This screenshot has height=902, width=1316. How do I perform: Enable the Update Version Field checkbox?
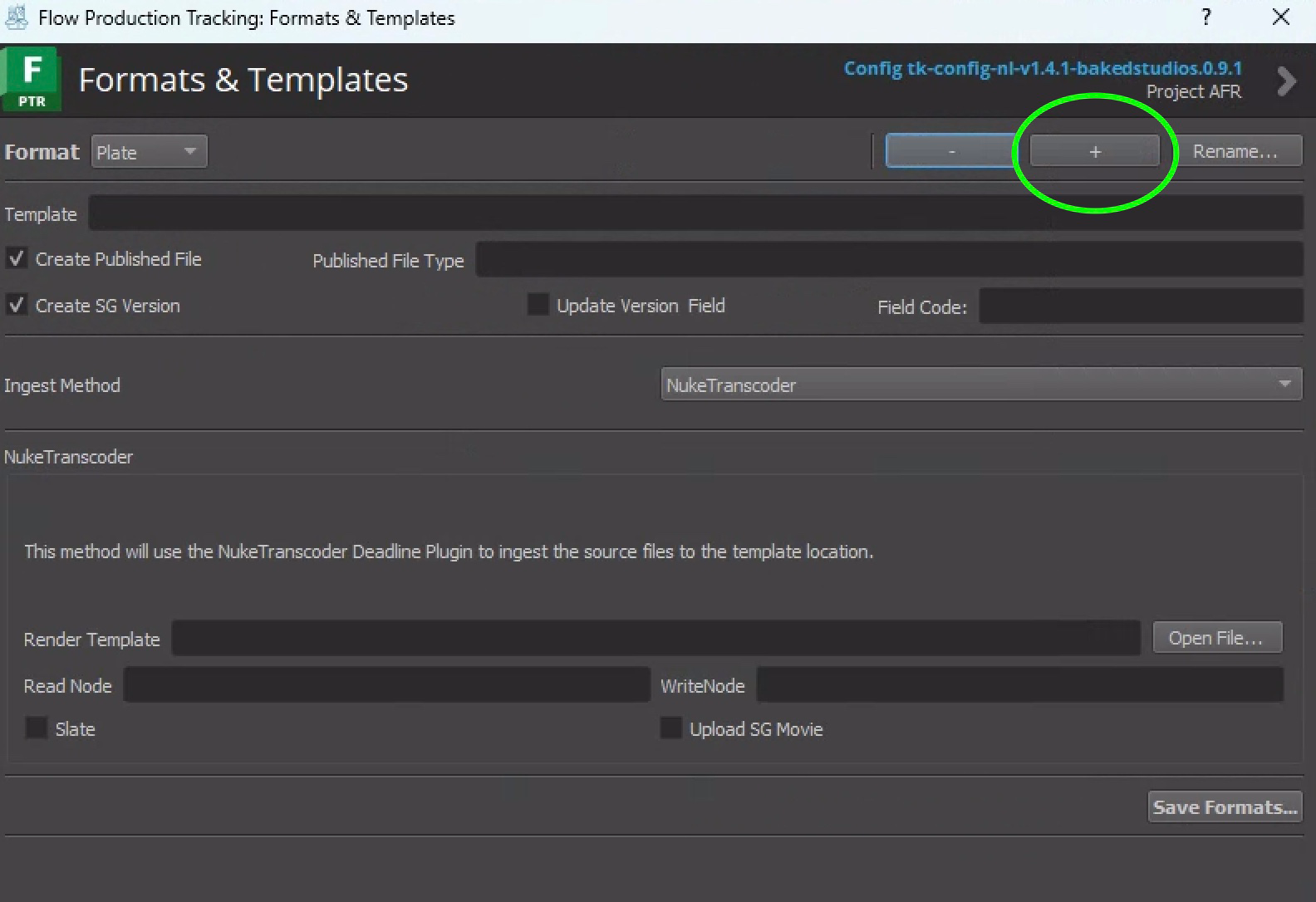click(538, 306)
